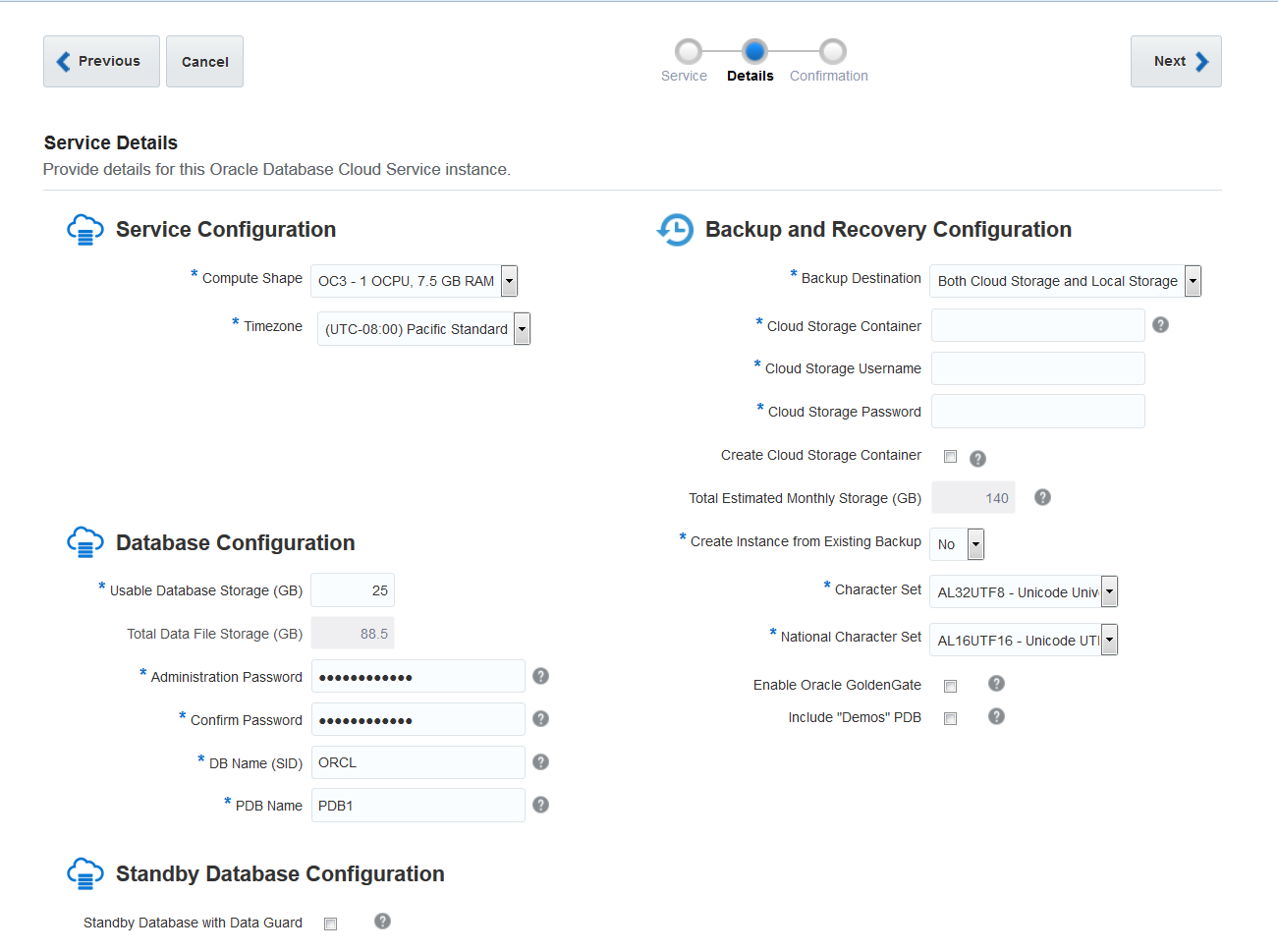Click the Service Configuration cloud icon
The height and width of the screenshot is (952, 1278).
tap(85, 229)
